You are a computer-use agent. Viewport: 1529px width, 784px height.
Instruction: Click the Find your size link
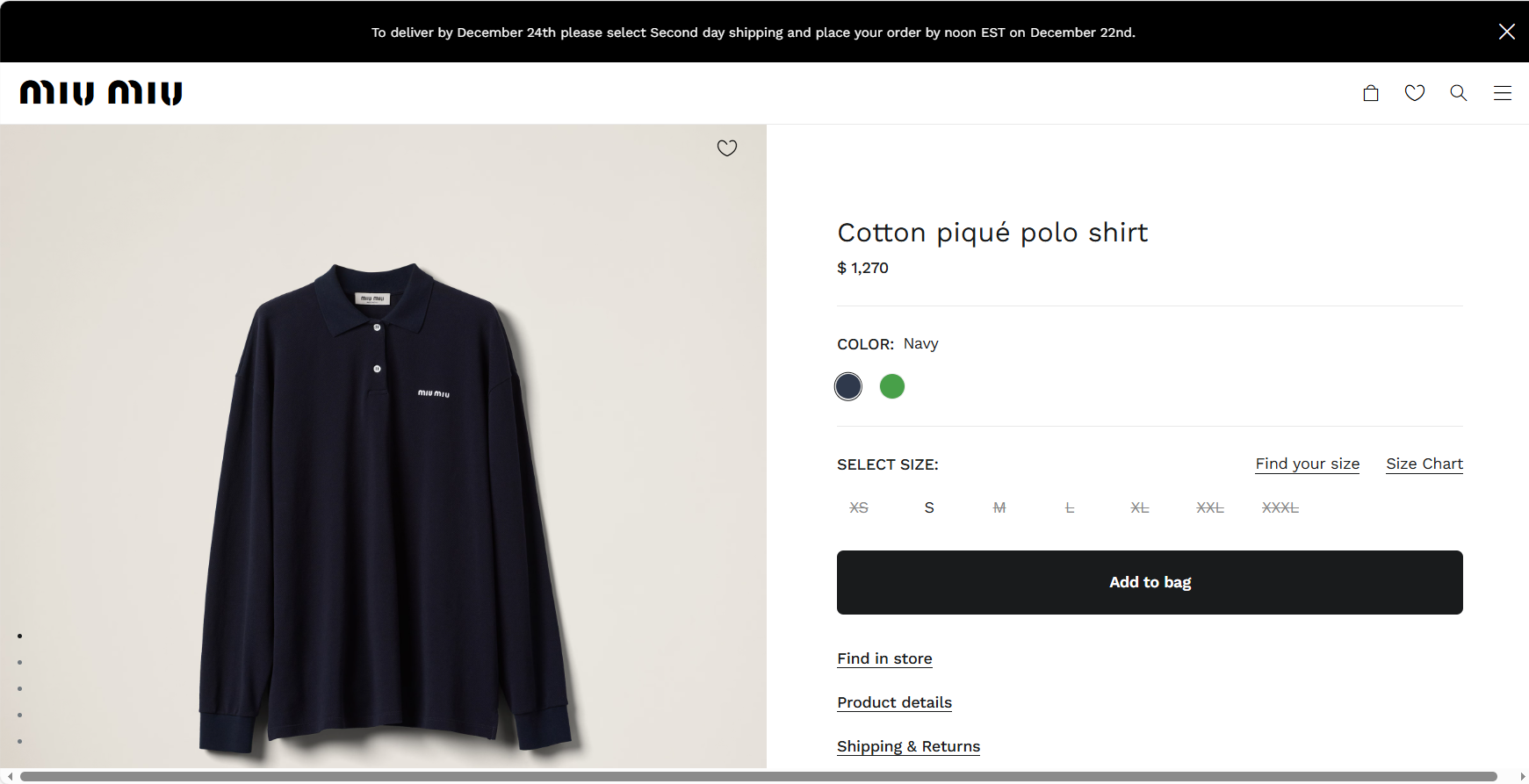(1307, 464)
